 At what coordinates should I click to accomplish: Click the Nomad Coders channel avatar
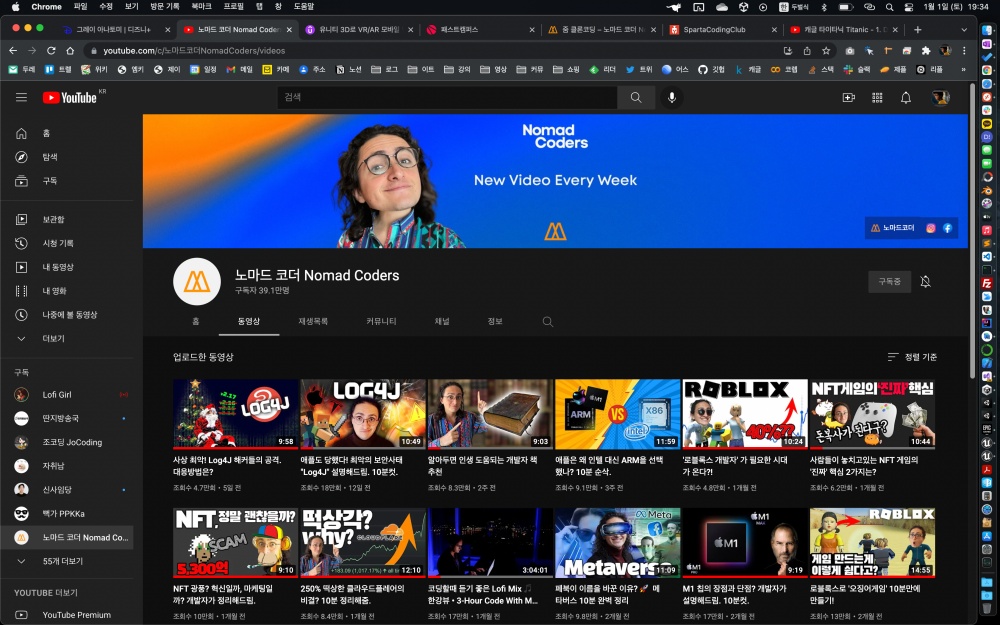click(x=197, y=282)
